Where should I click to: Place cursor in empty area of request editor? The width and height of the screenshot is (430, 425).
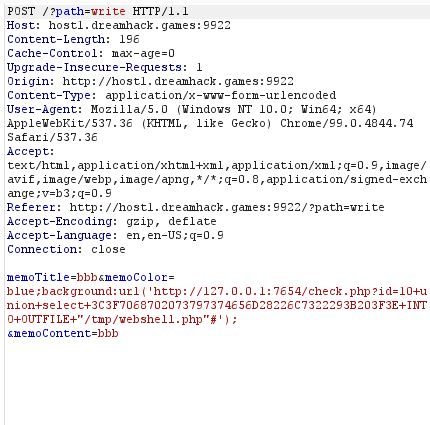(217, 383)
